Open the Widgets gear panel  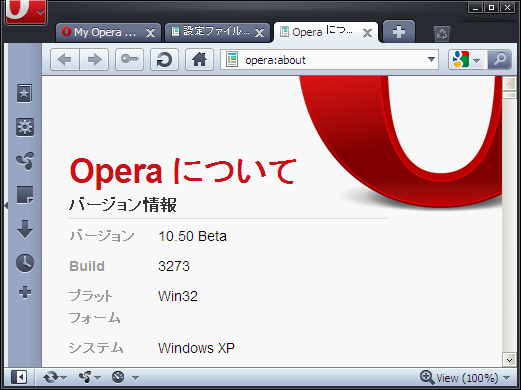click(25, 127)
